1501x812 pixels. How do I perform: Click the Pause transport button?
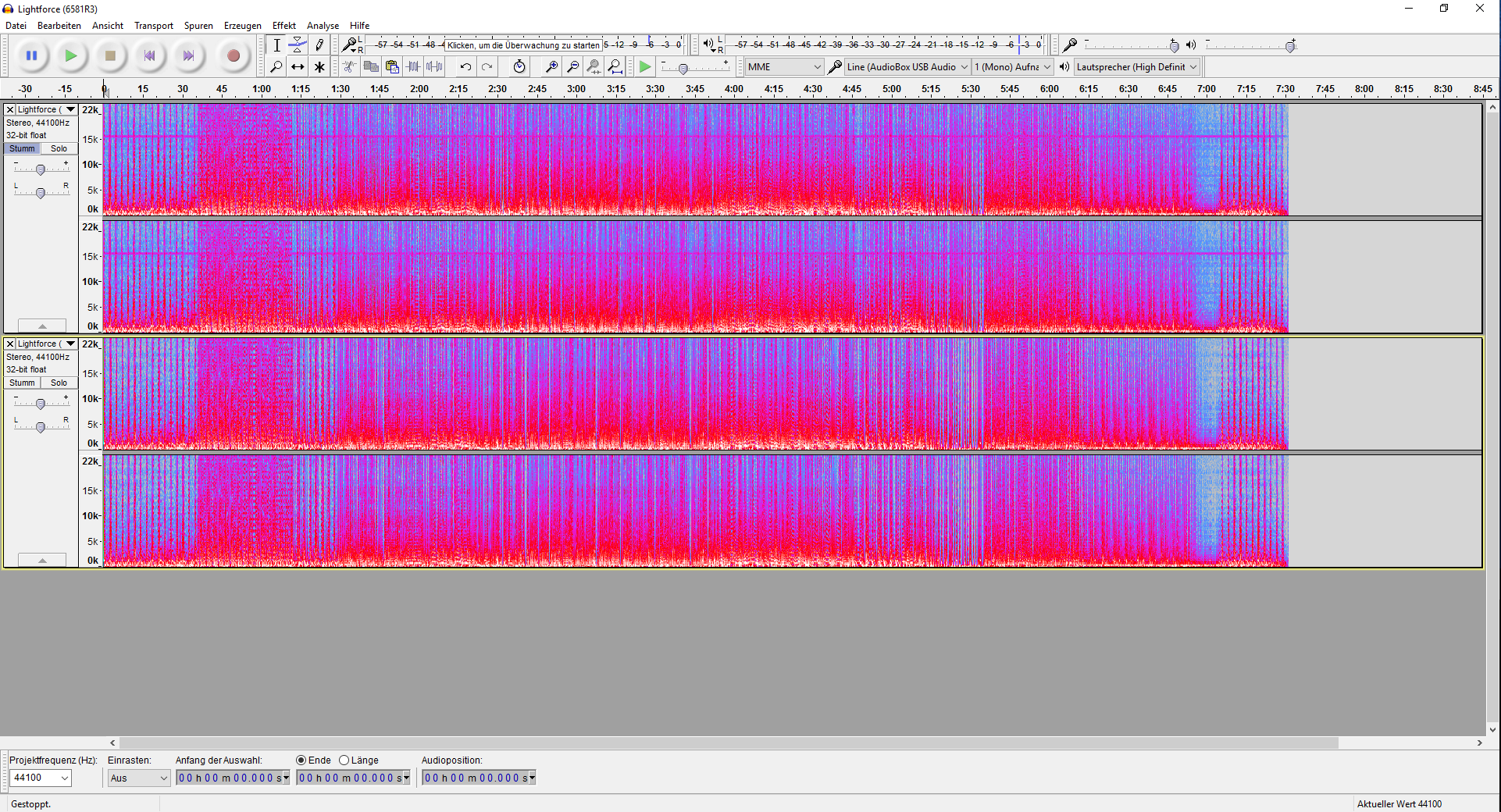coord(31,55)
